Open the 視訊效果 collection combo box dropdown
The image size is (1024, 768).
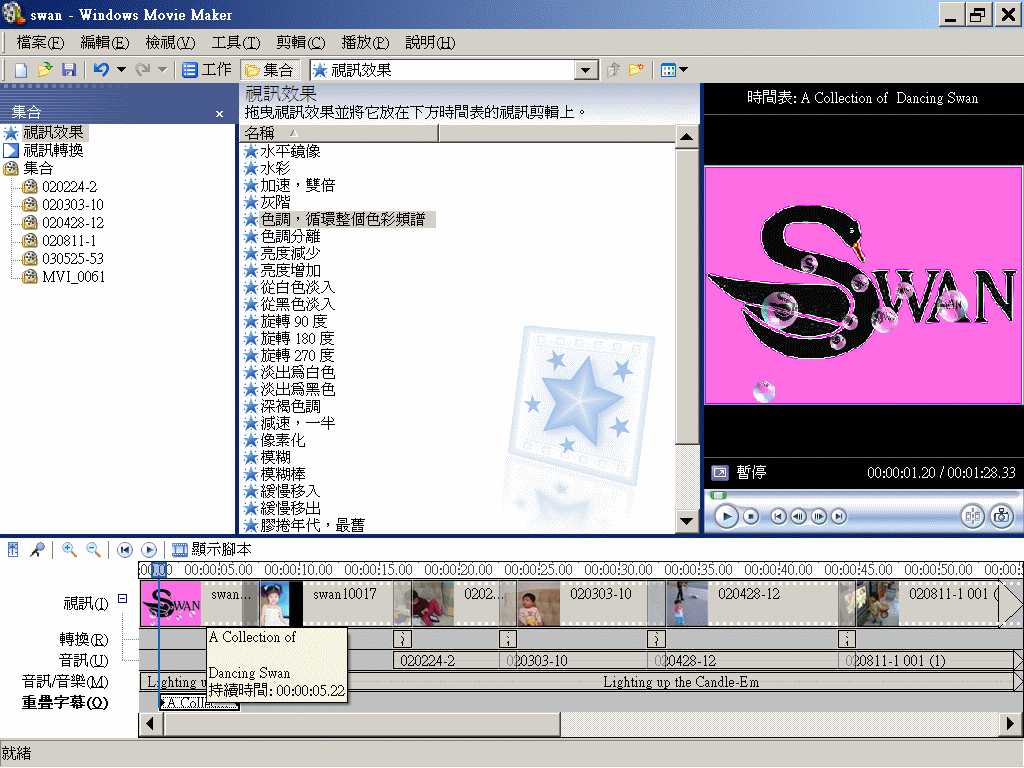click(x=587, y=69)
